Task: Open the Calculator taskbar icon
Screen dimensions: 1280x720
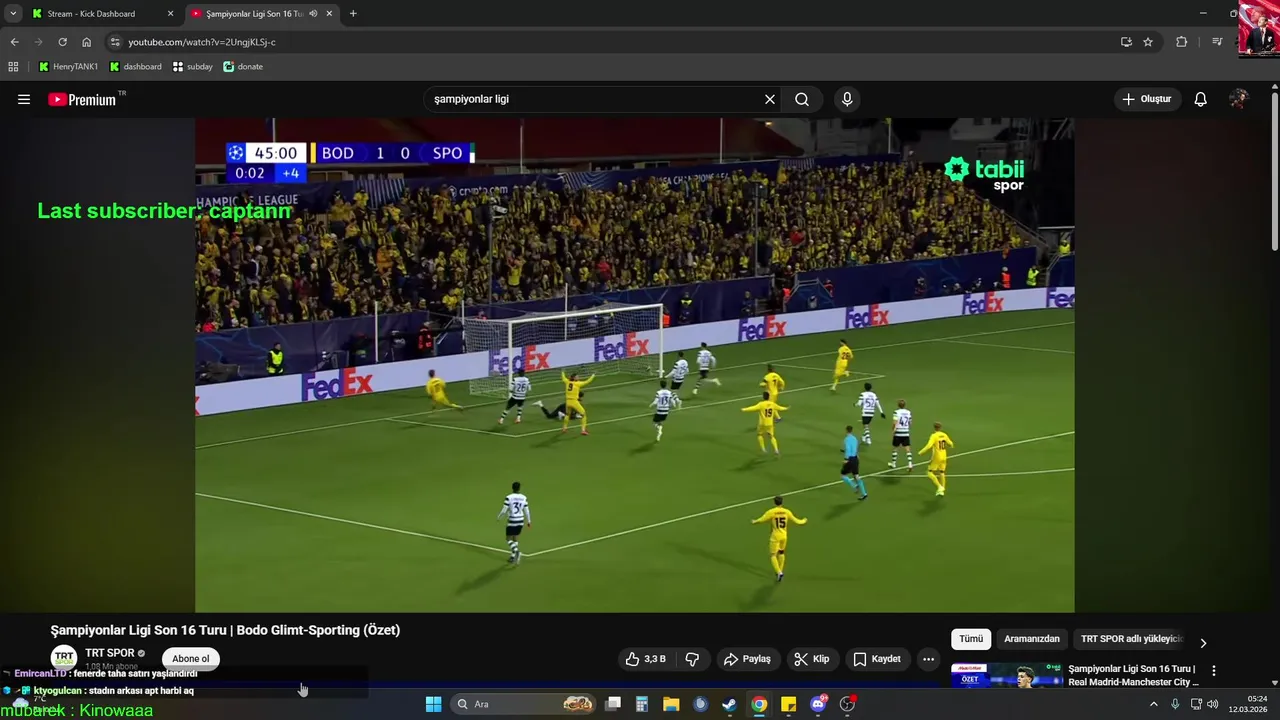Action: pos(642,704)
